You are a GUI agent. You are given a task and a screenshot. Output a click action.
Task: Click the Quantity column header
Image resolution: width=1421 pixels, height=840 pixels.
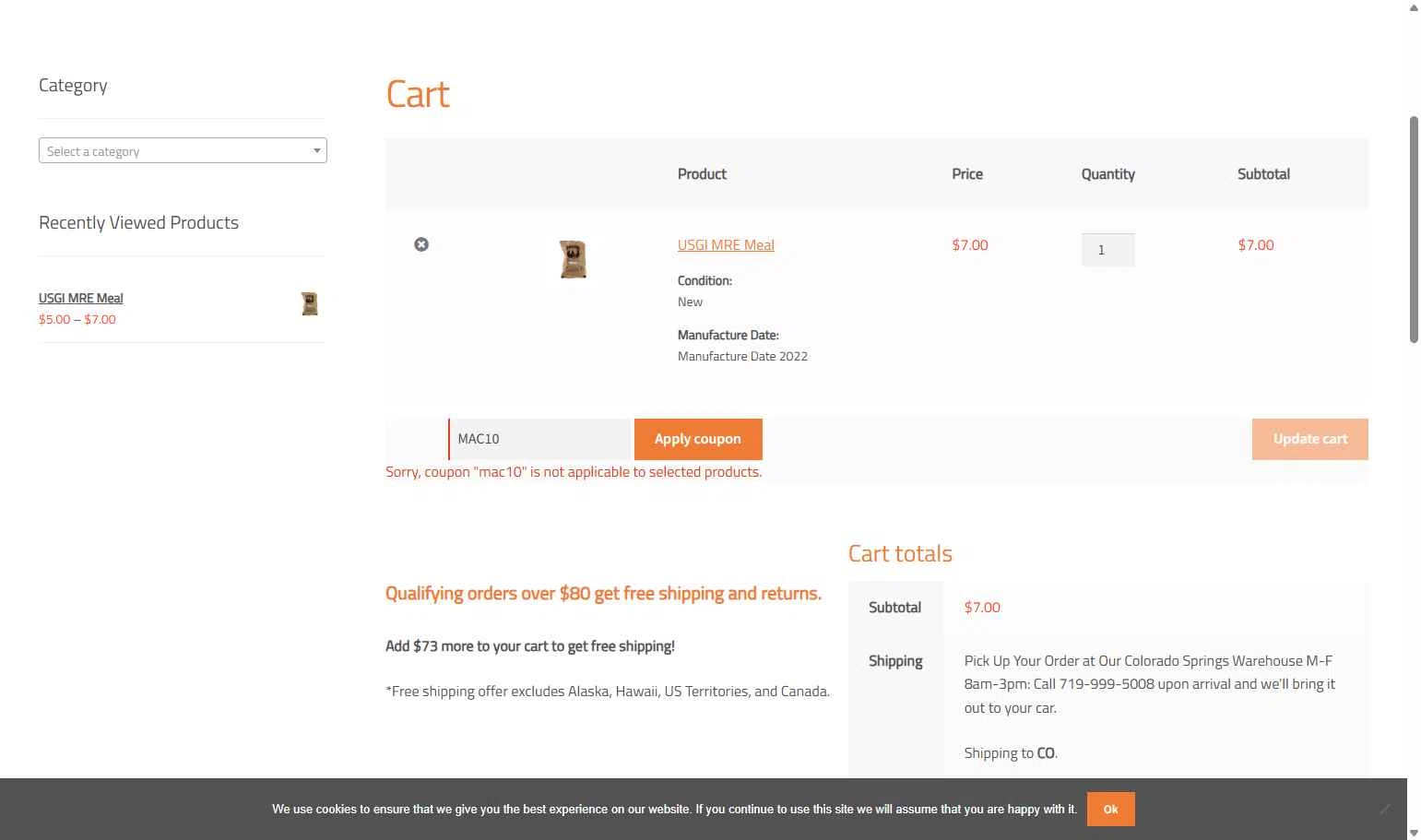(1107, 173)
